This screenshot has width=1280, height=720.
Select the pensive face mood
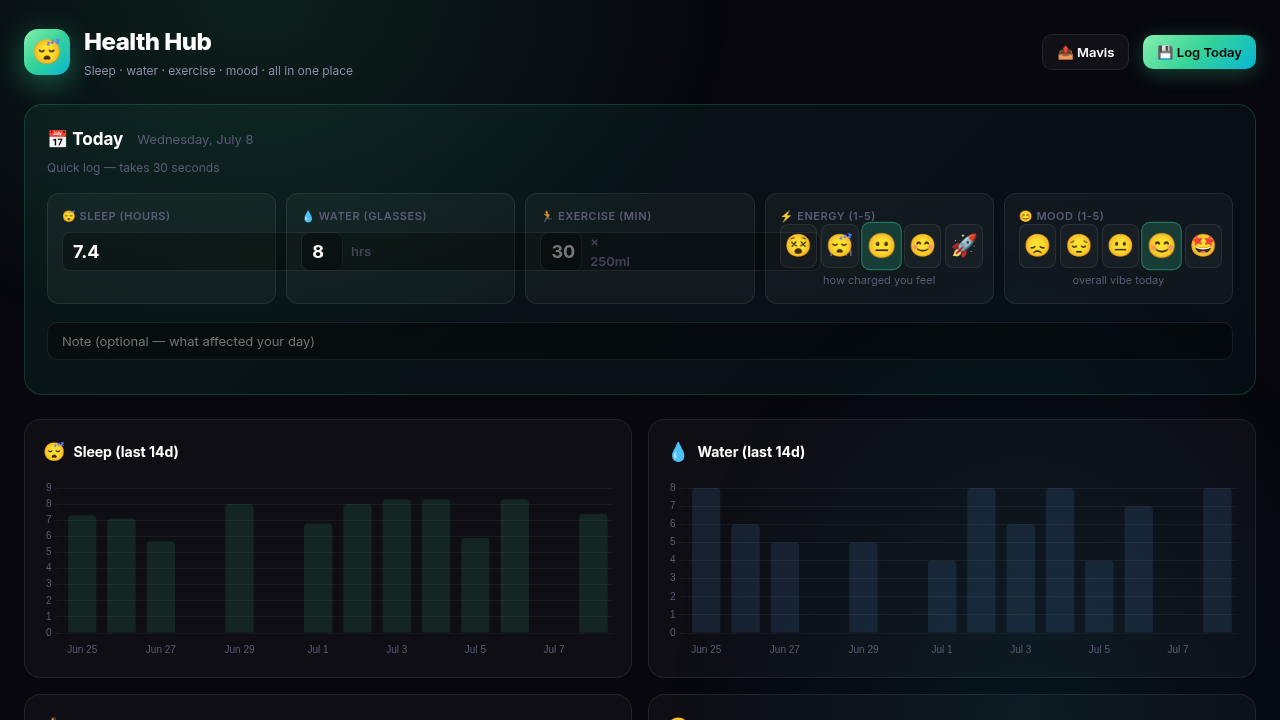[1079, 246]
